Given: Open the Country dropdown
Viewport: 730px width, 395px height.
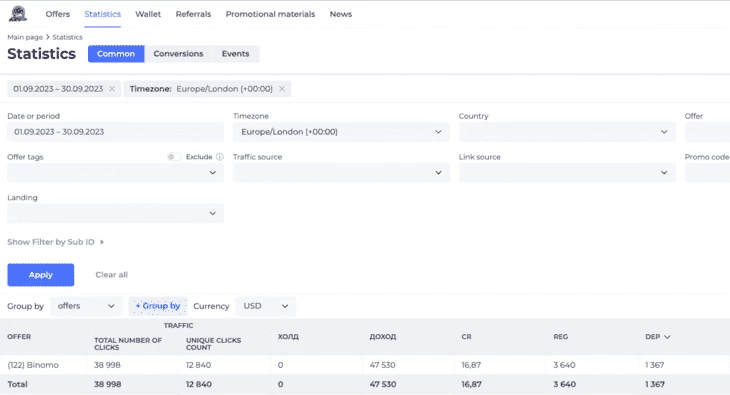Looking at the screenshot, I should [567, 132].
